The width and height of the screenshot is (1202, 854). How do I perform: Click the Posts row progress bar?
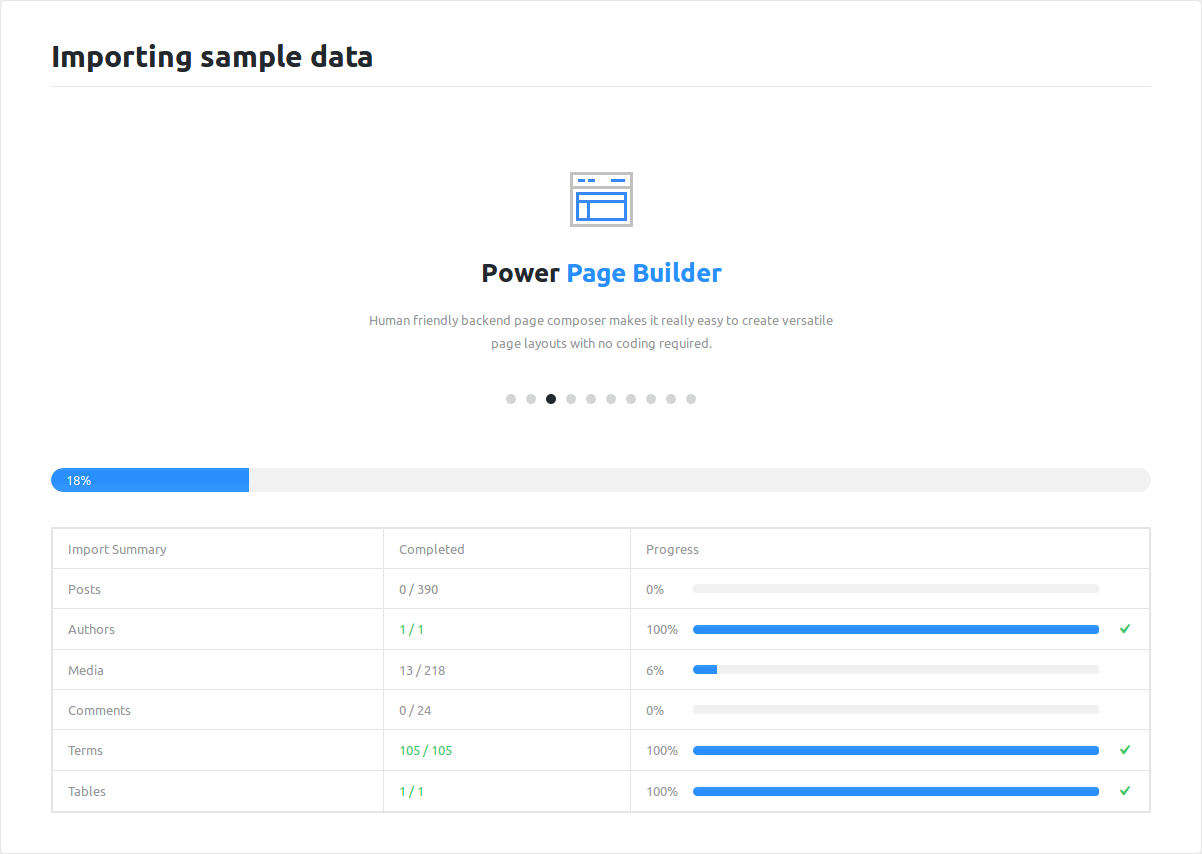point(896,589)
